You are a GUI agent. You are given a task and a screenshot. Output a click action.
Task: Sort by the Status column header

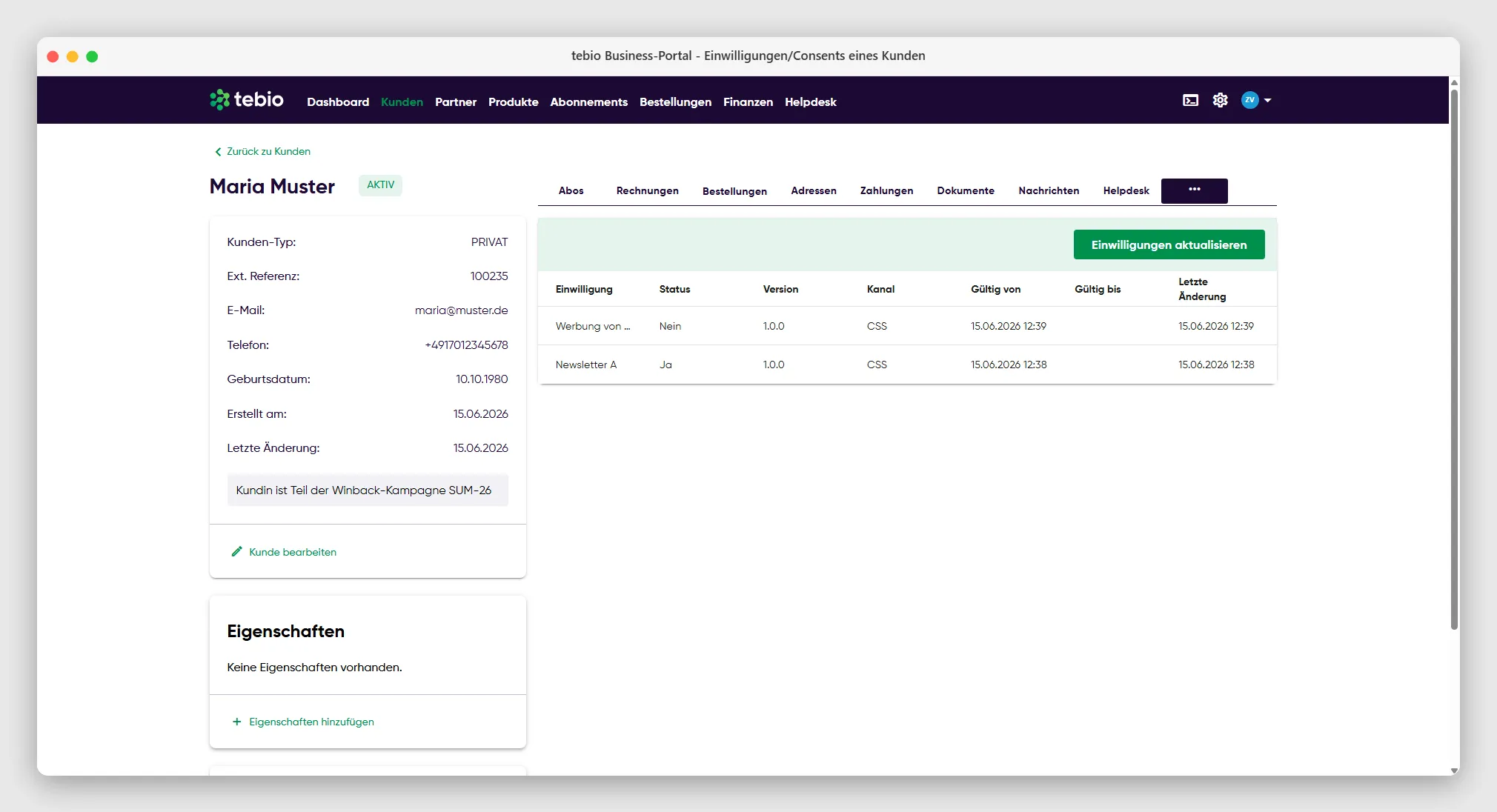[674, 289]
